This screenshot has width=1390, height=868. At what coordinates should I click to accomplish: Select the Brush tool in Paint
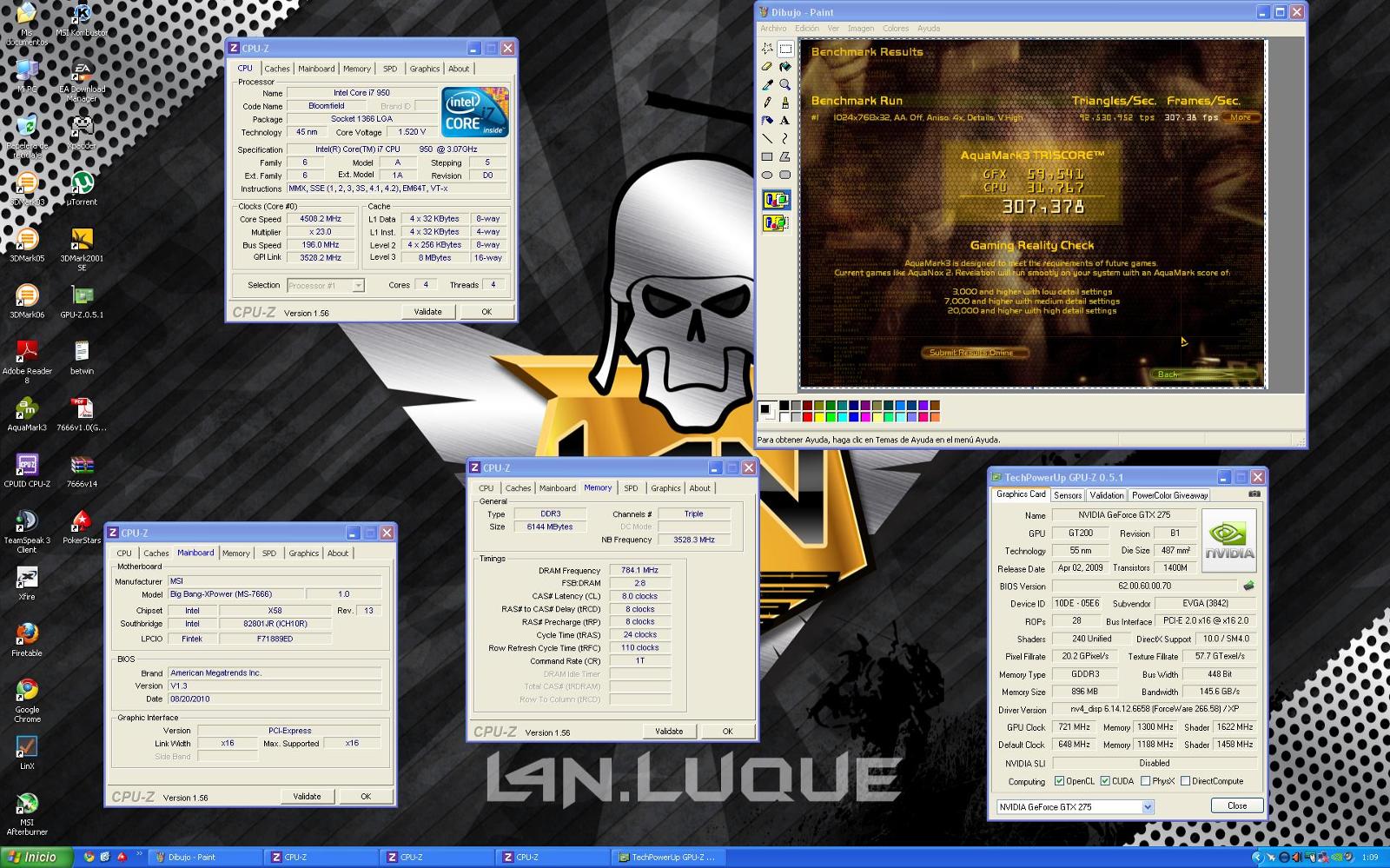(x=785, y=103)
